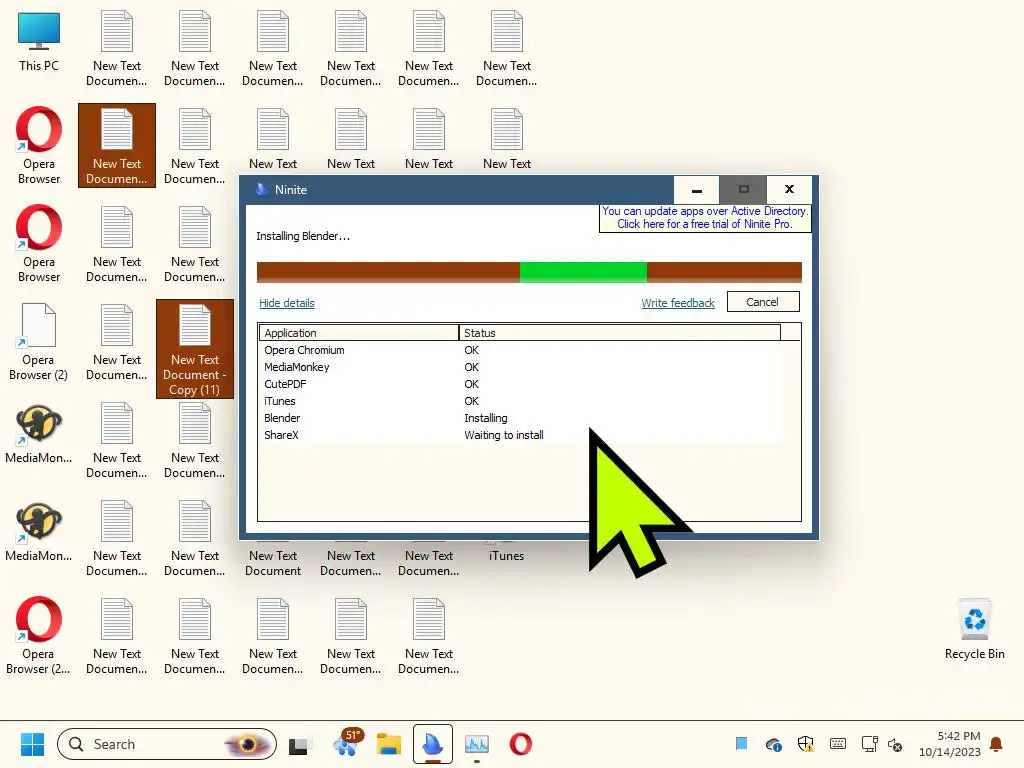Screen dimensions: 1024x768
Task: Click the blue square tray icon
Action: click(741, 743)
